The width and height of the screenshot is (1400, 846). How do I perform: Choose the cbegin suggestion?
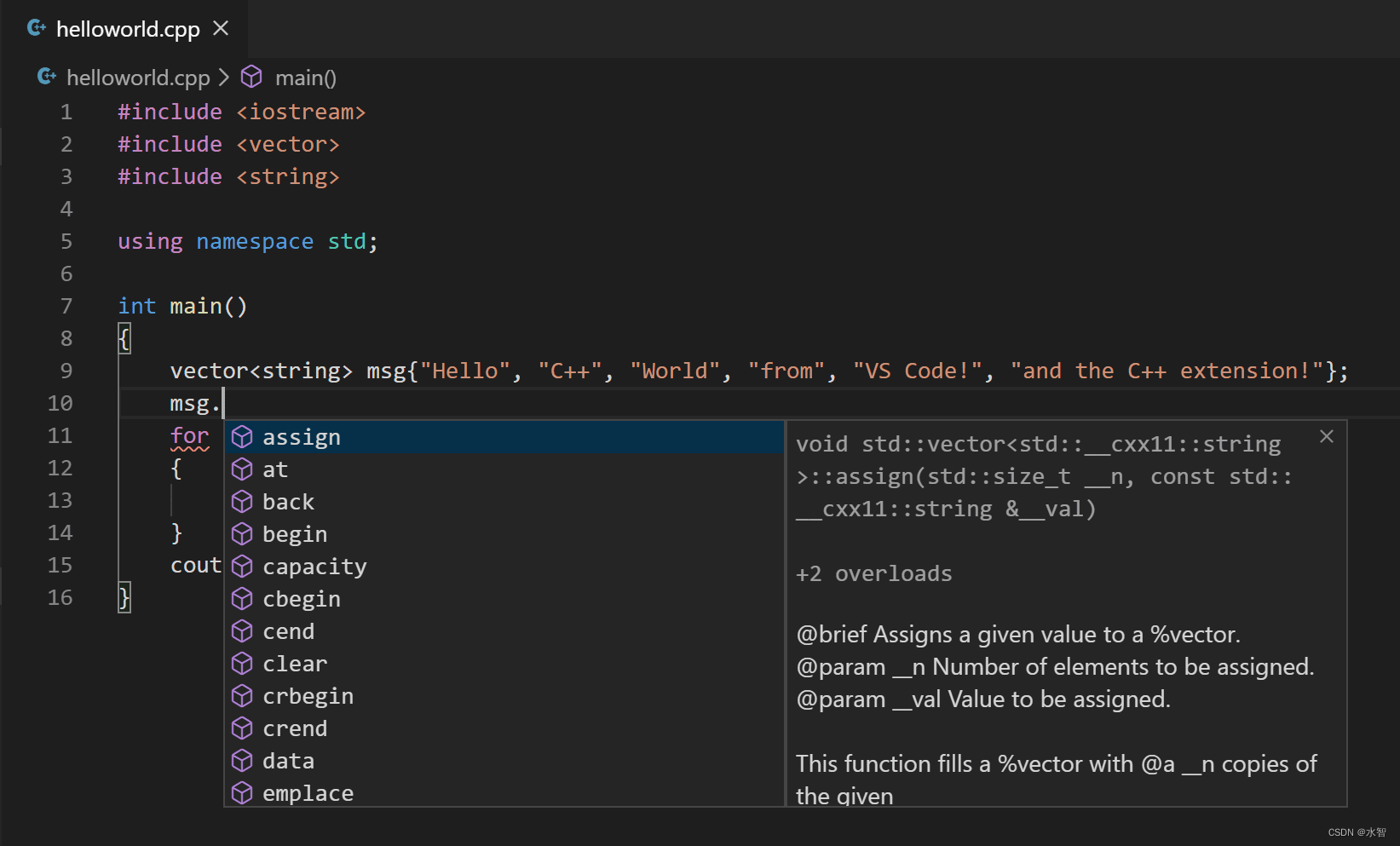504,599
